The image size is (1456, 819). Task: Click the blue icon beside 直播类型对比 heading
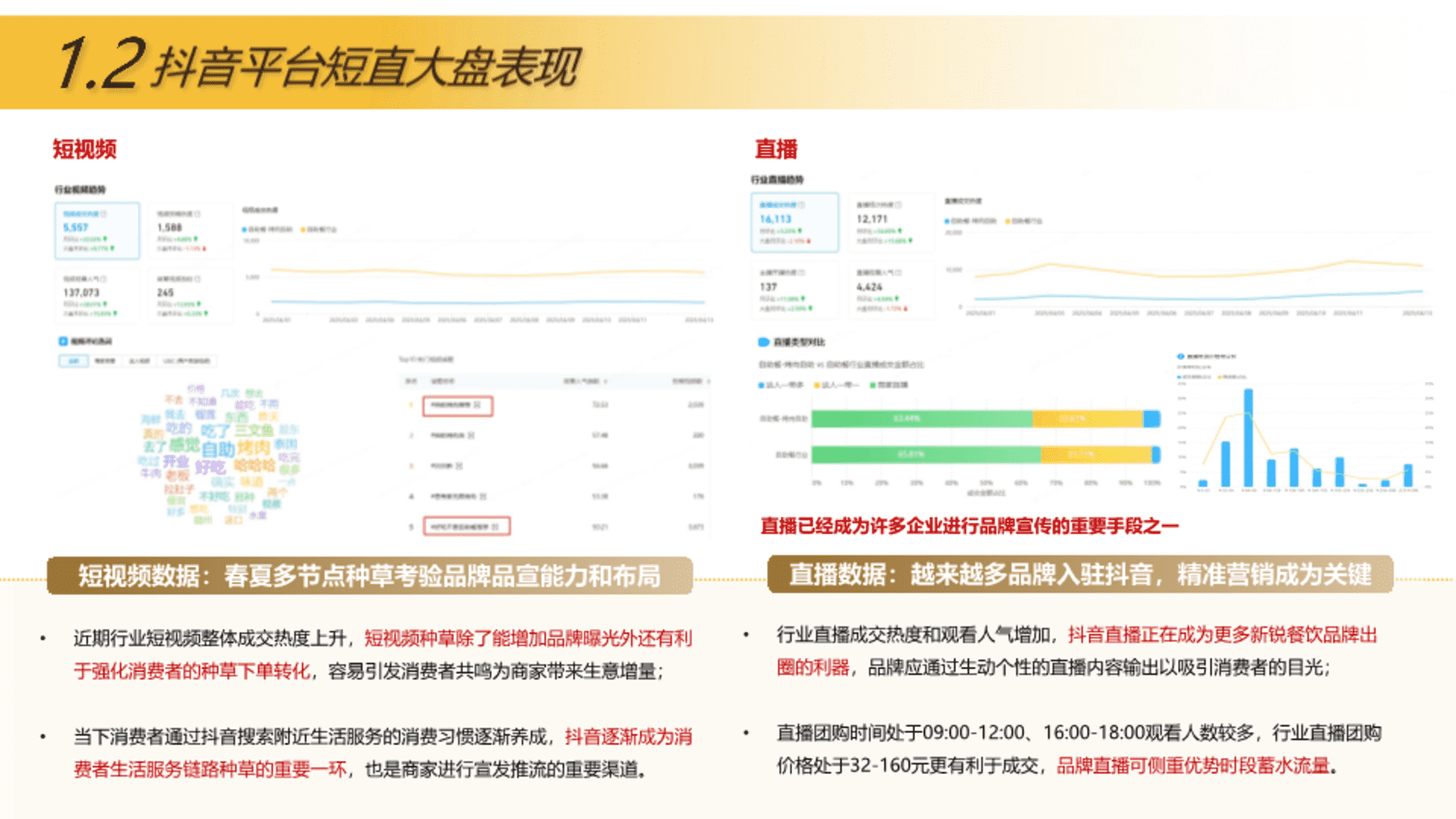click(x=764, y=342)
